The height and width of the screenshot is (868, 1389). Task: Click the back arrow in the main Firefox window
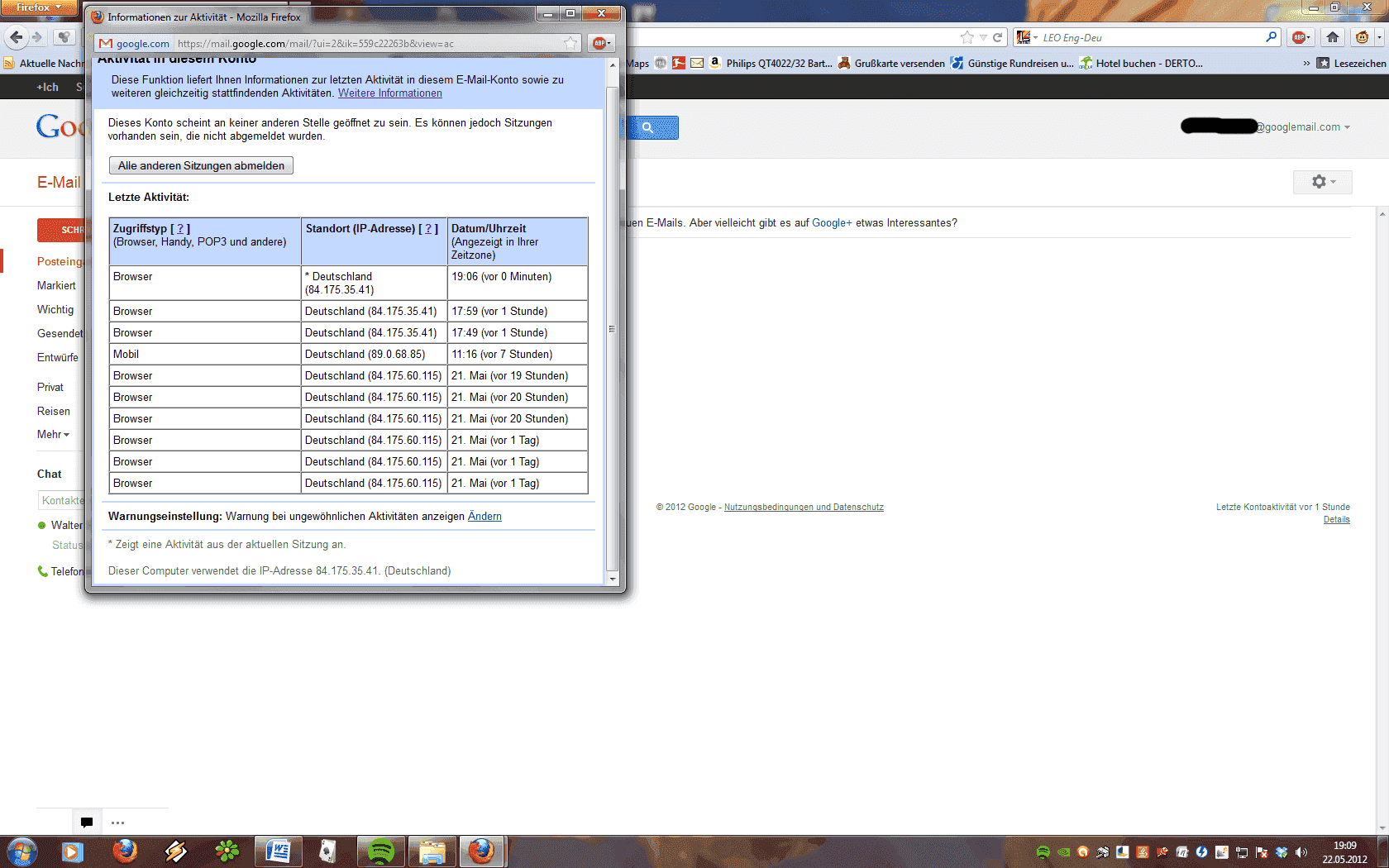point(16,37)
